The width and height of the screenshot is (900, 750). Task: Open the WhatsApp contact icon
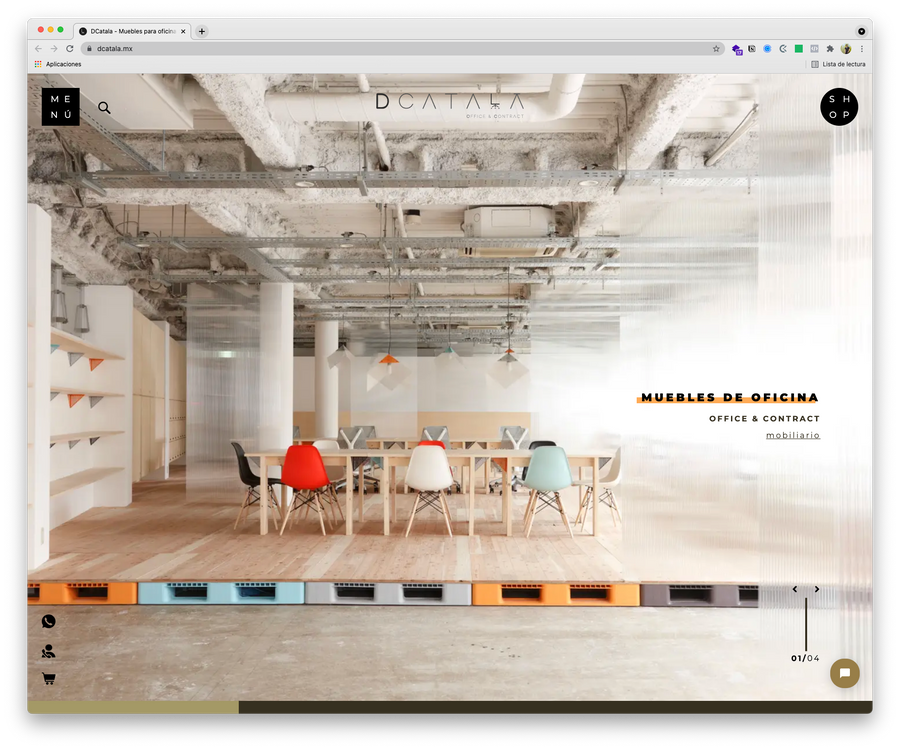49,621
